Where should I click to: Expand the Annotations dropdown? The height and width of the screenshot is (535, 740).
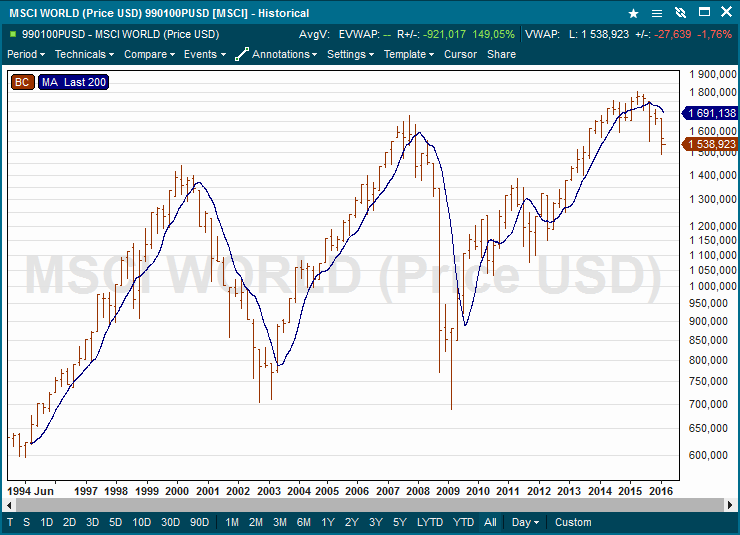coord(284,54)
